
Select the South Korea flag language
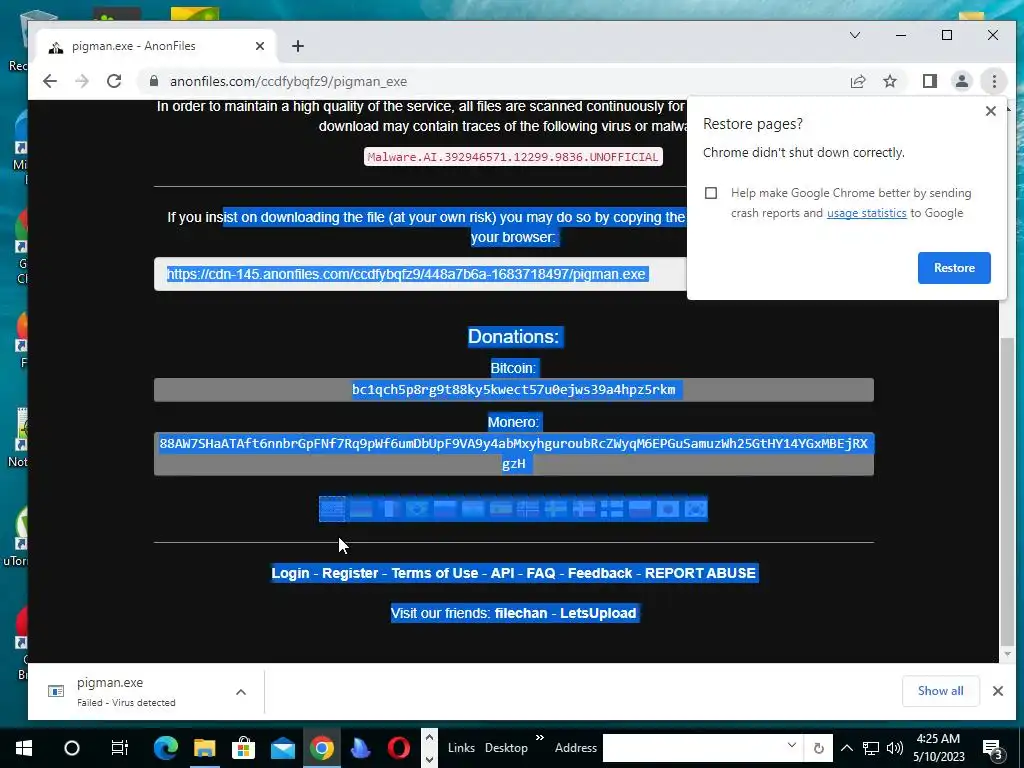[696, 509]
